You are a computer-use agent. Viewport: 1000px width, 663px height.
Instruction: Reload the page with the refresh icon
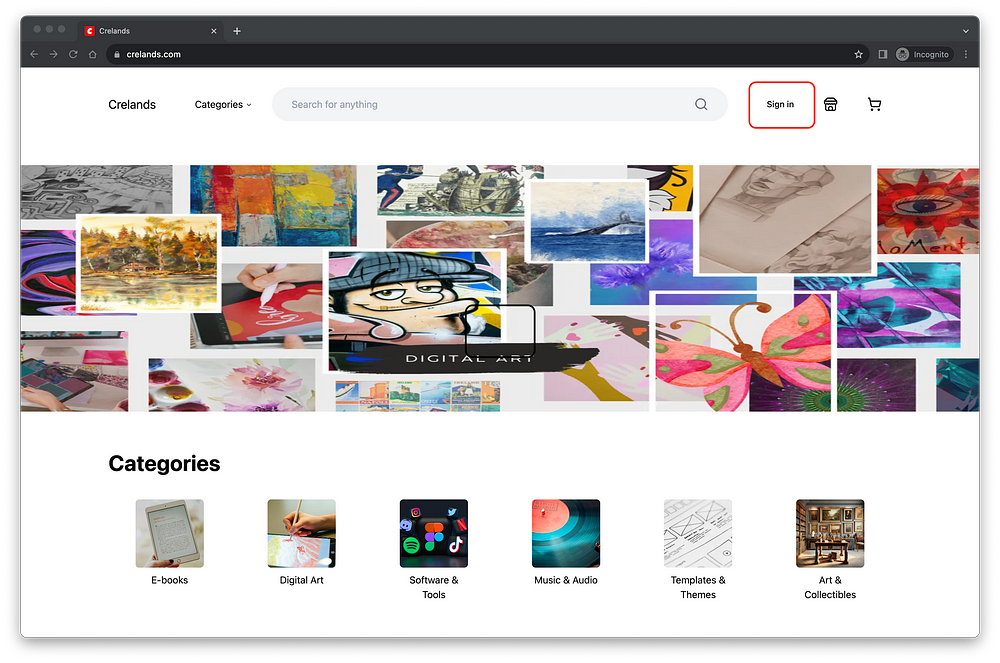(x=73, y=54)
